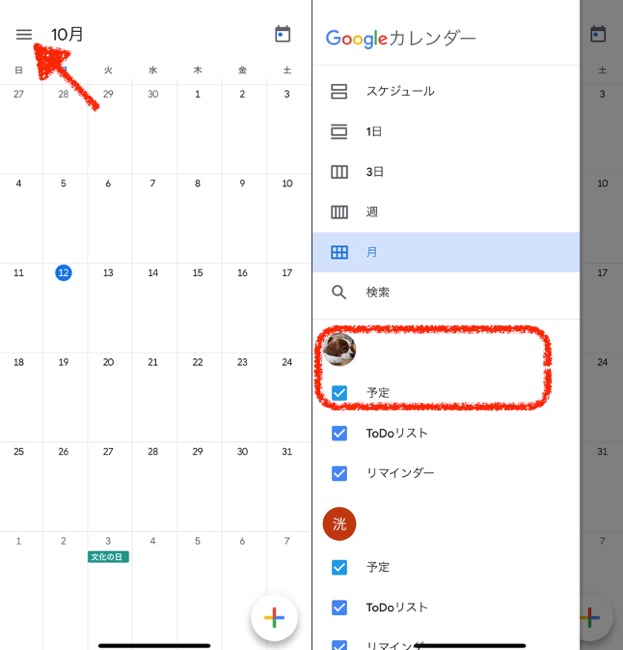623x650 pixels.
Task: Tap the red 洸 account avatar
Action: [x=340, y=523]
